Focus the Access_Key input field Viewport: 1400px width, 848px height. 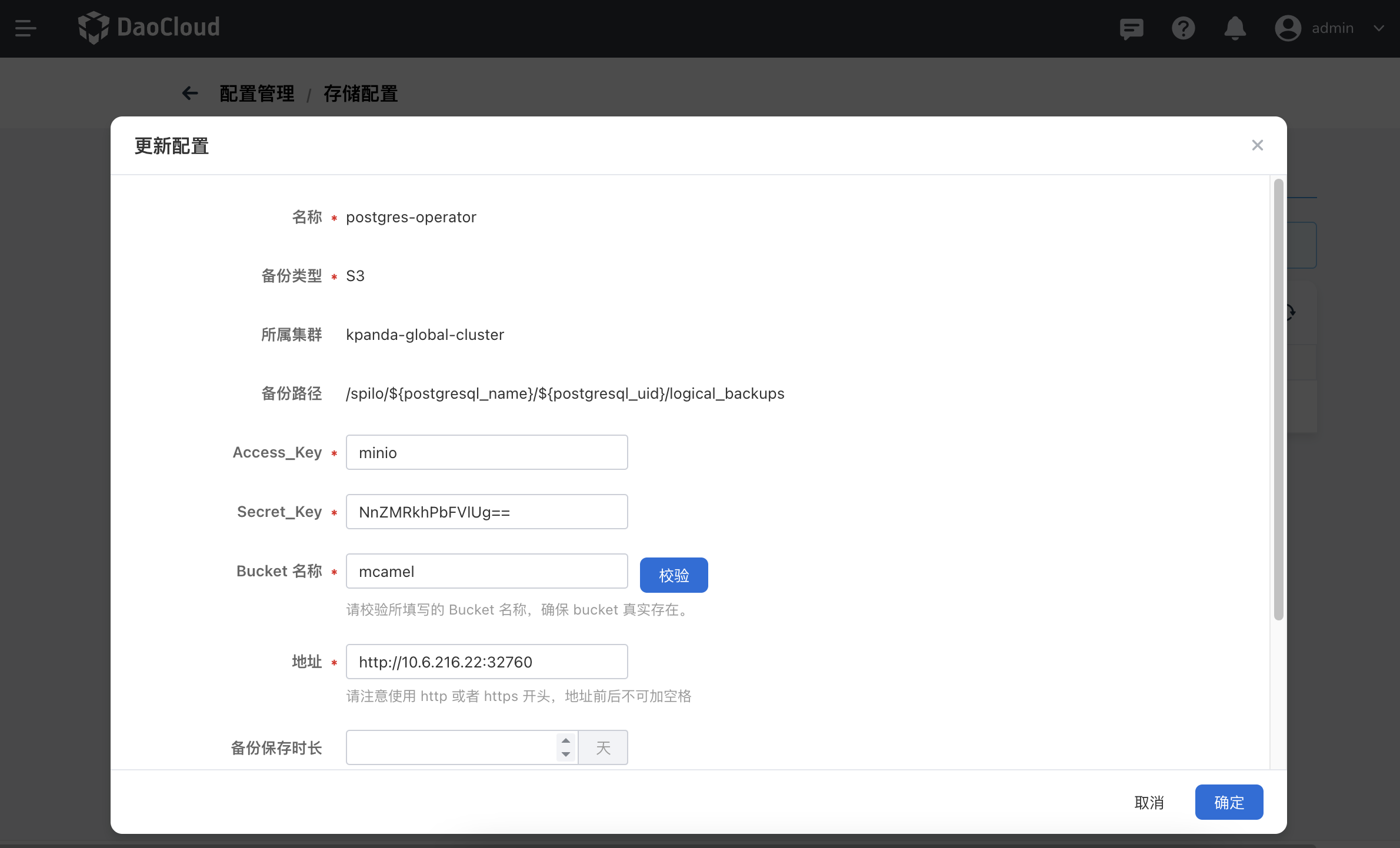click(486, 453)
